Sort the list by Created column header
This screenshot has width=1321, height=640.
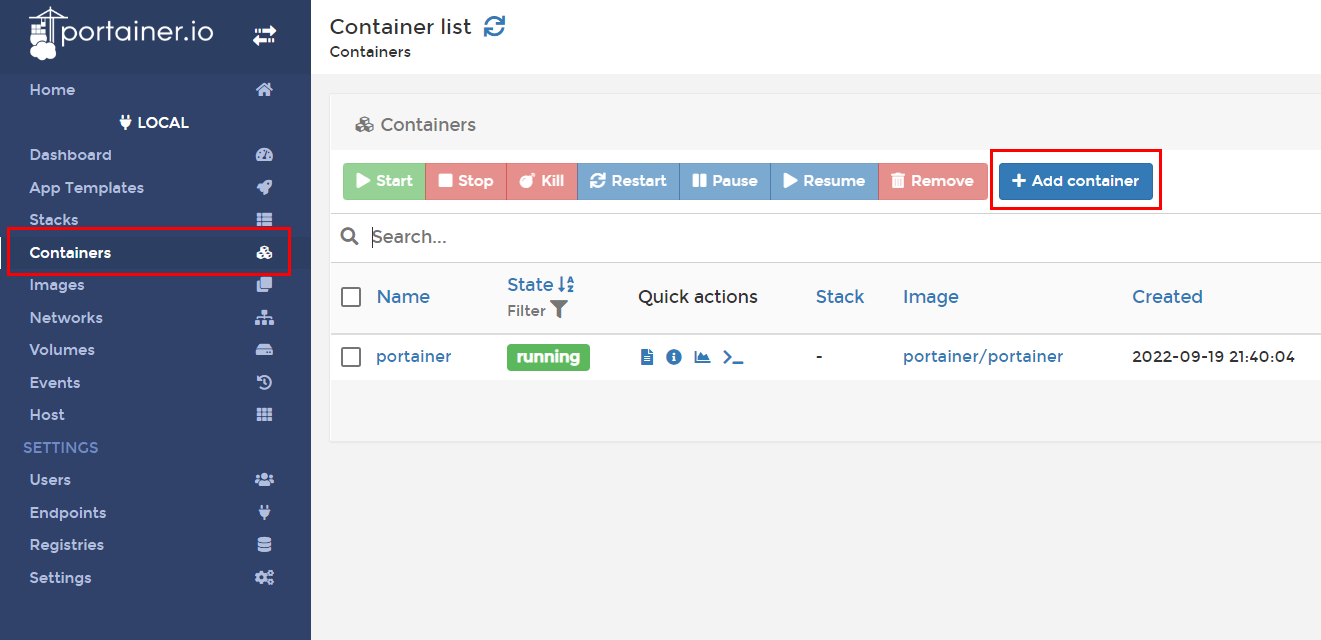pyautogui.click(x=1167, y=297)
